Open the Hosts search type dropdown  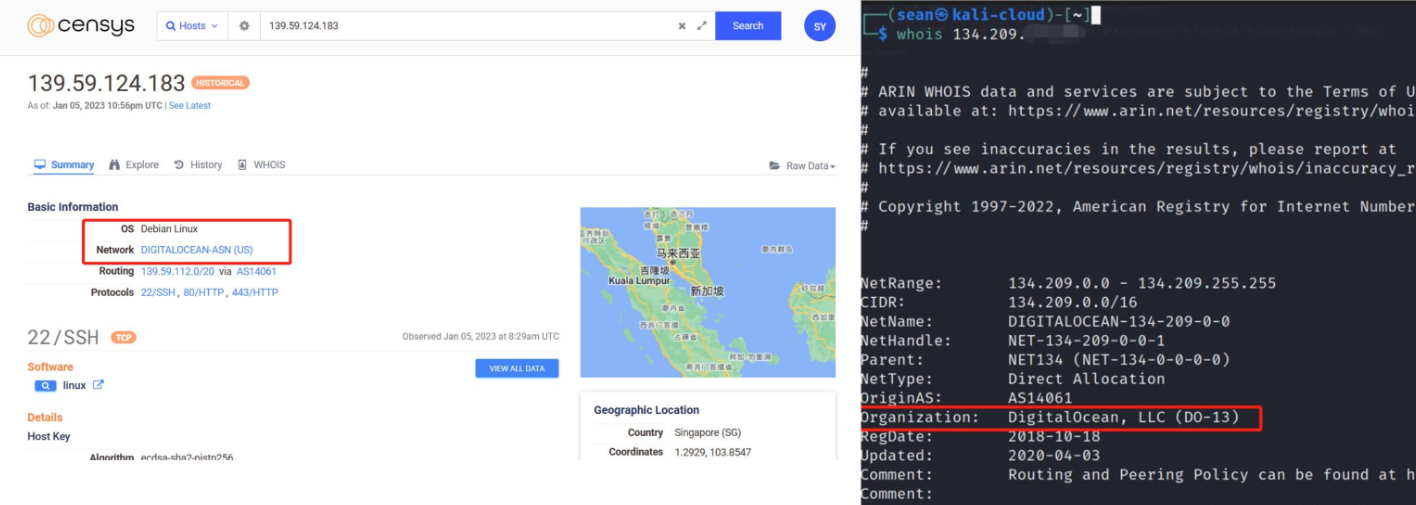pos(192,26)
